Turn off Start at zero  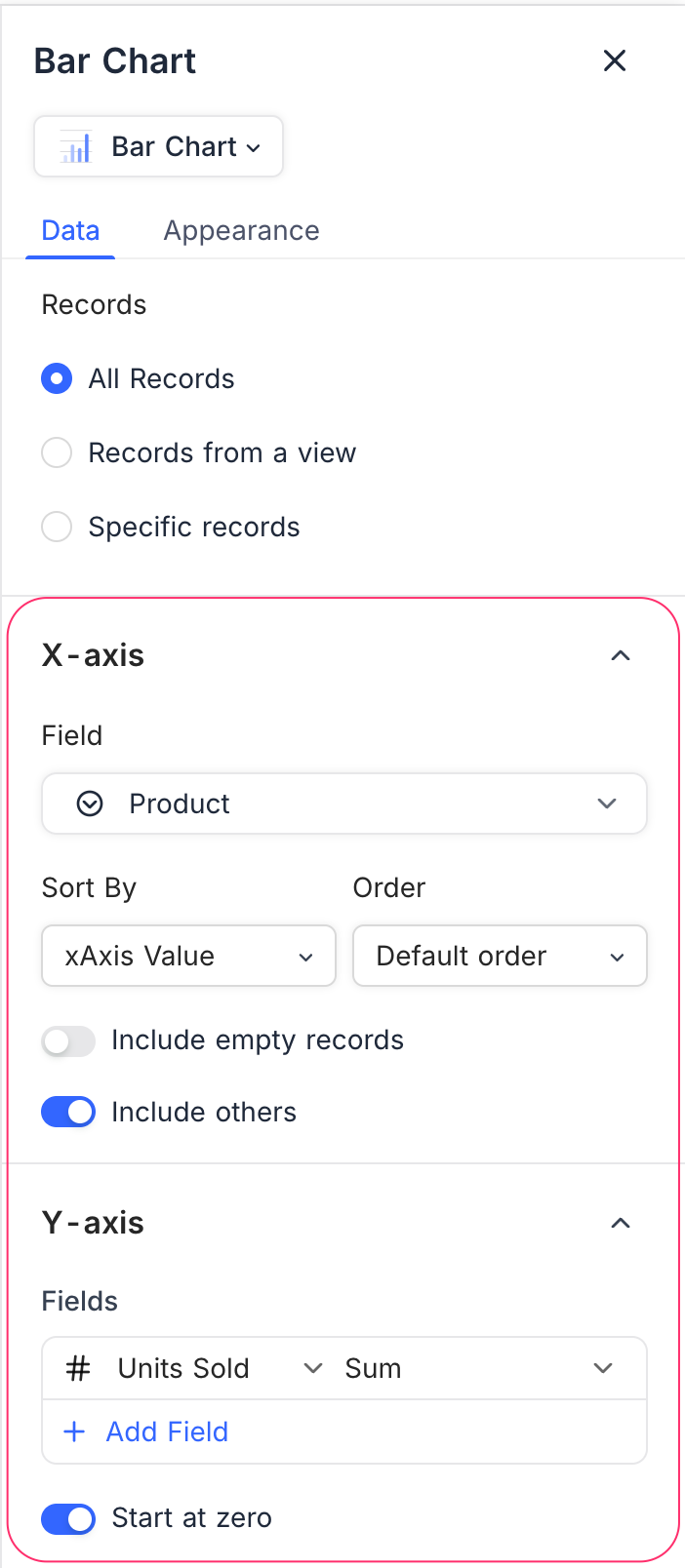68,1517
